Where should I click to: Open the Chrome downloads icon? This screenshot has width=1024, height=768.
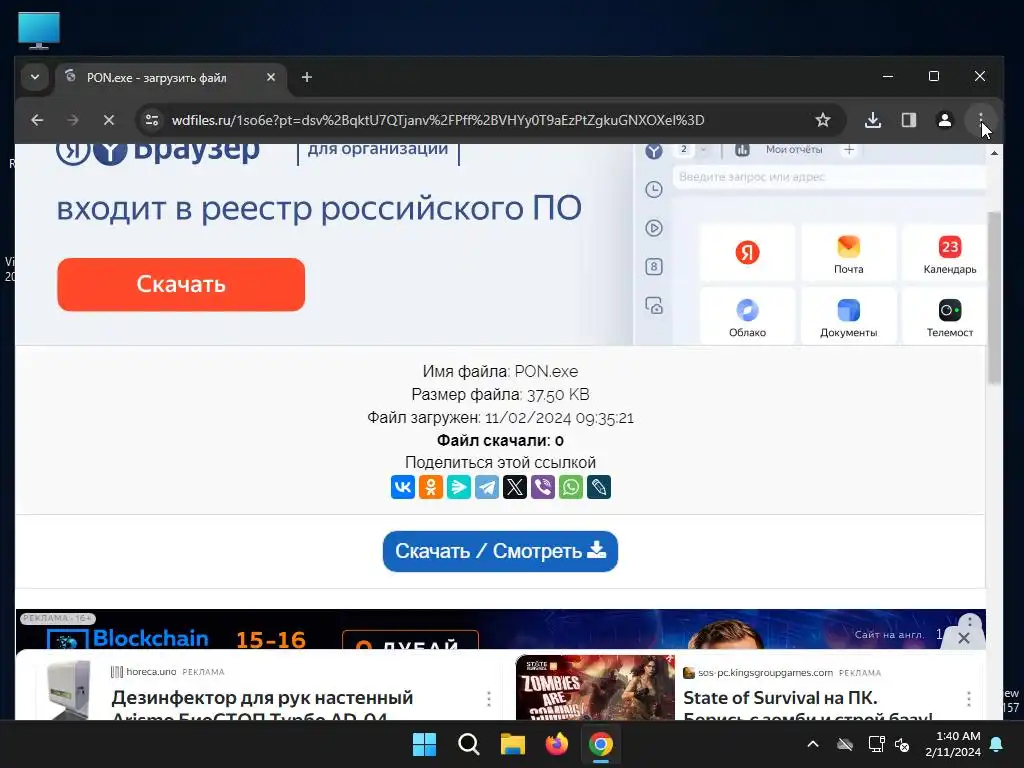[x=872, y=120]
